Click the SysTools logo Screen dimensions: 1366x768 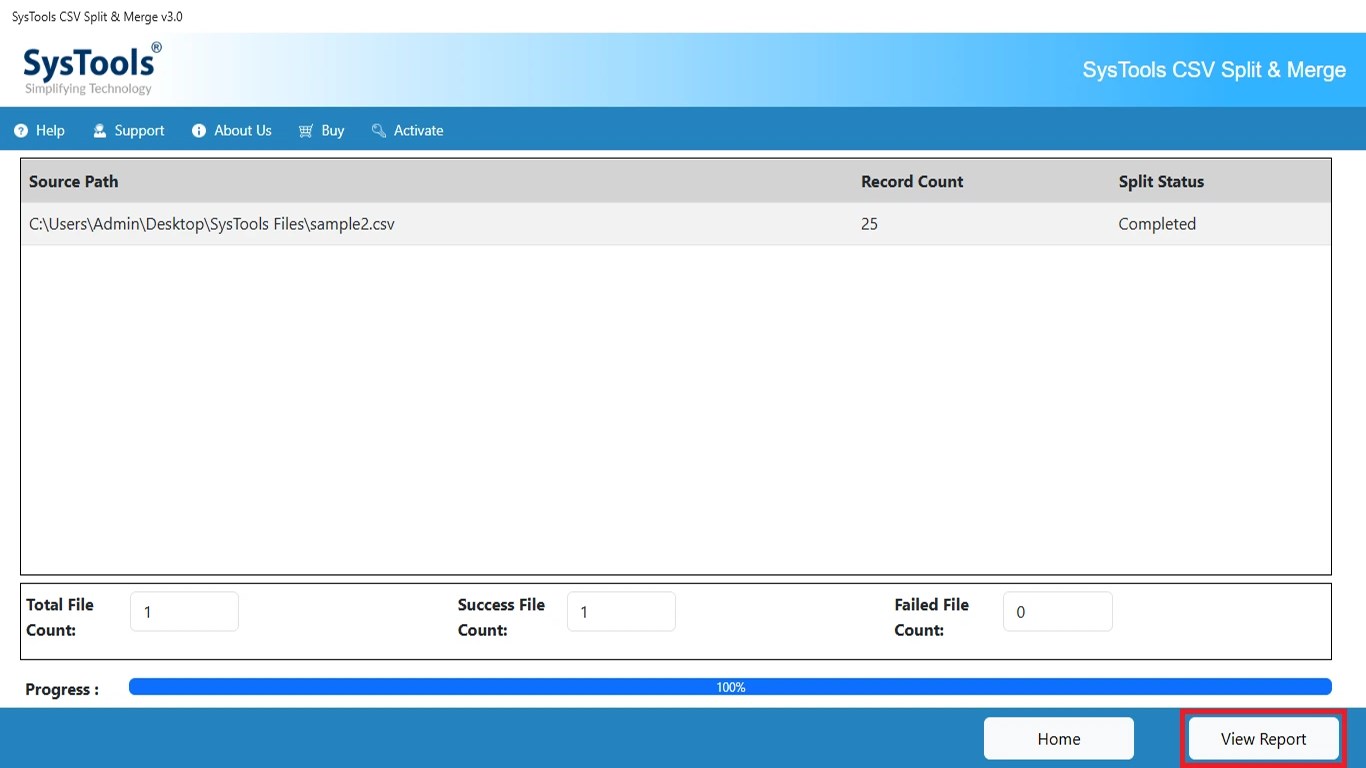coord(91,68)
